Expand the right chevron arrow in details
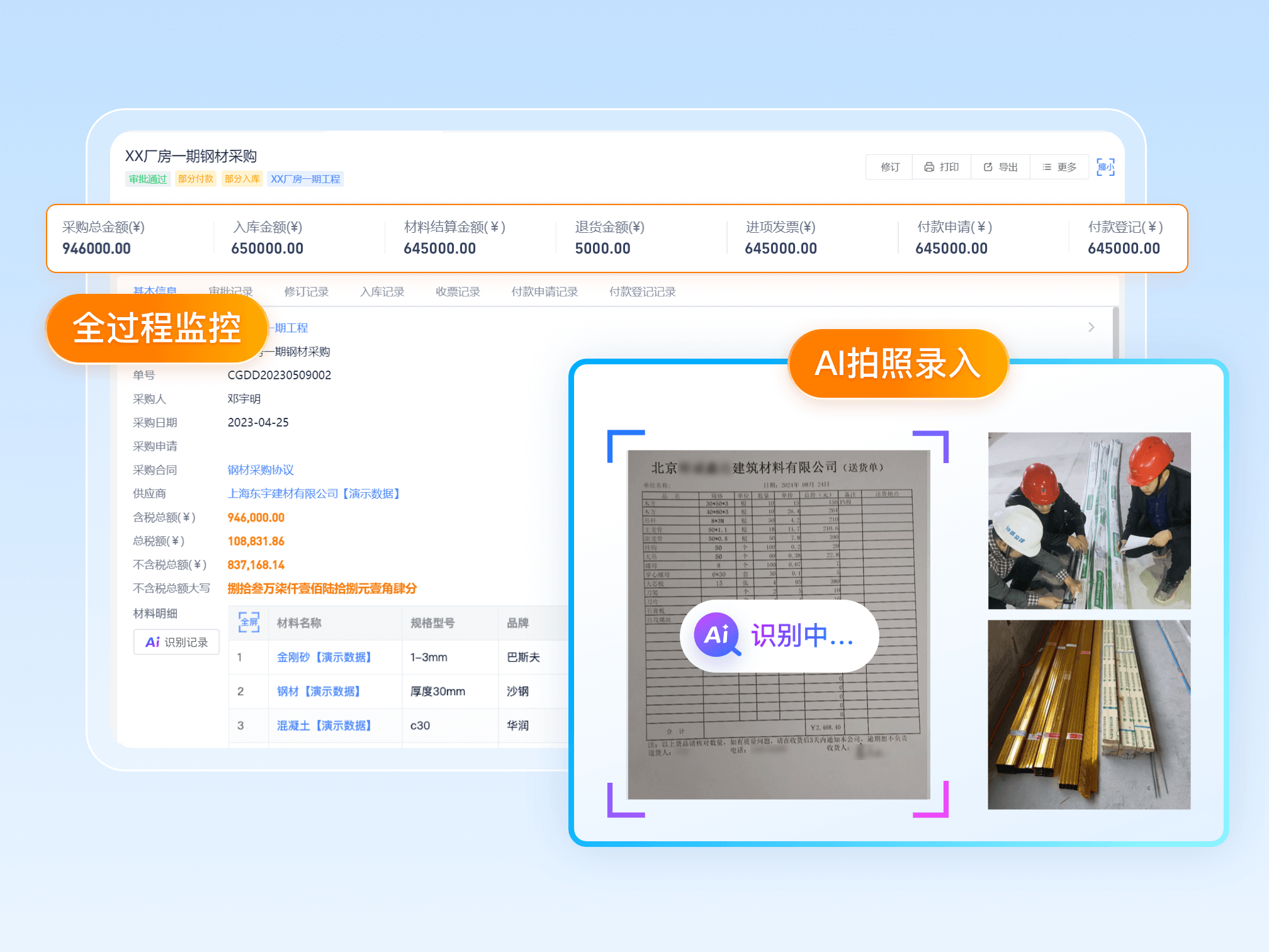This screenshot has height=952, width=1269. pos(1091,327)
